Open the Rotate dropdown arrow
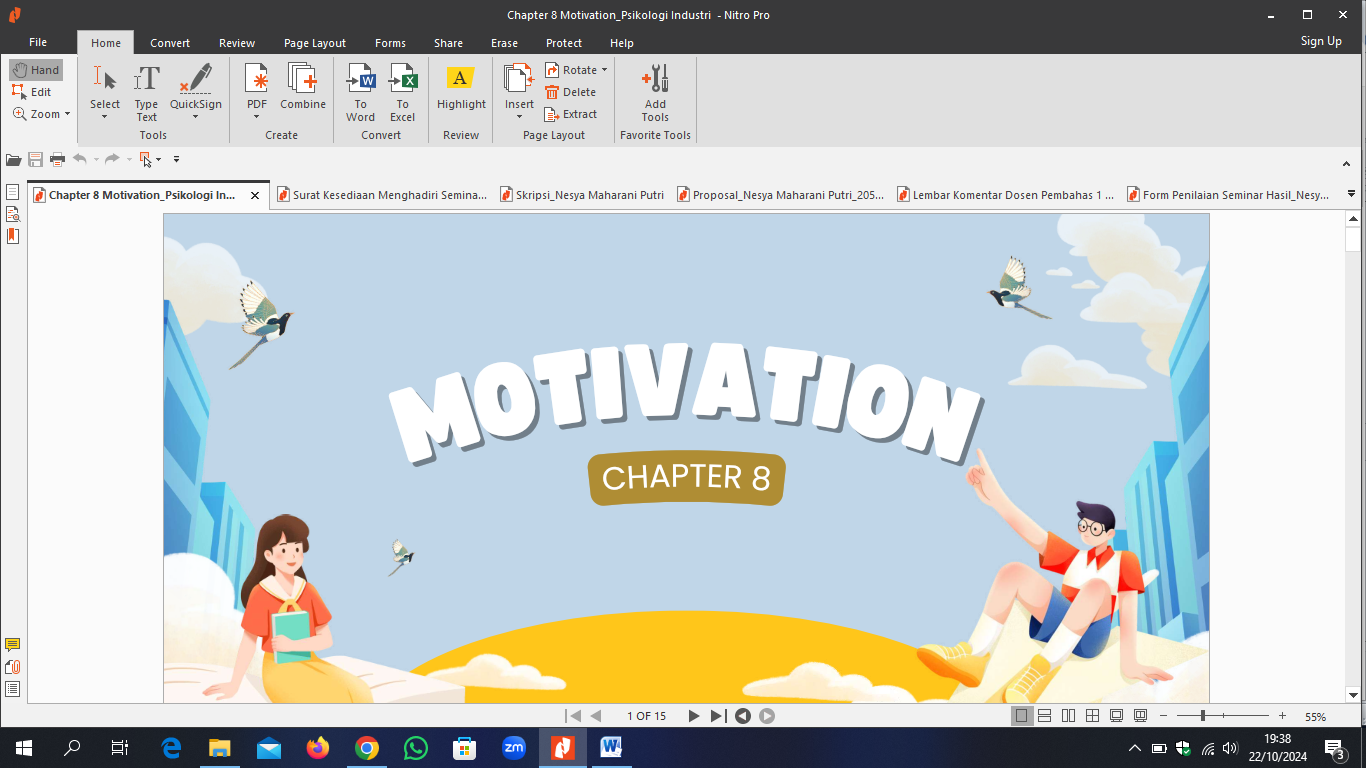The height and width of the screenshot is (768, 1366). click(604, 70)
